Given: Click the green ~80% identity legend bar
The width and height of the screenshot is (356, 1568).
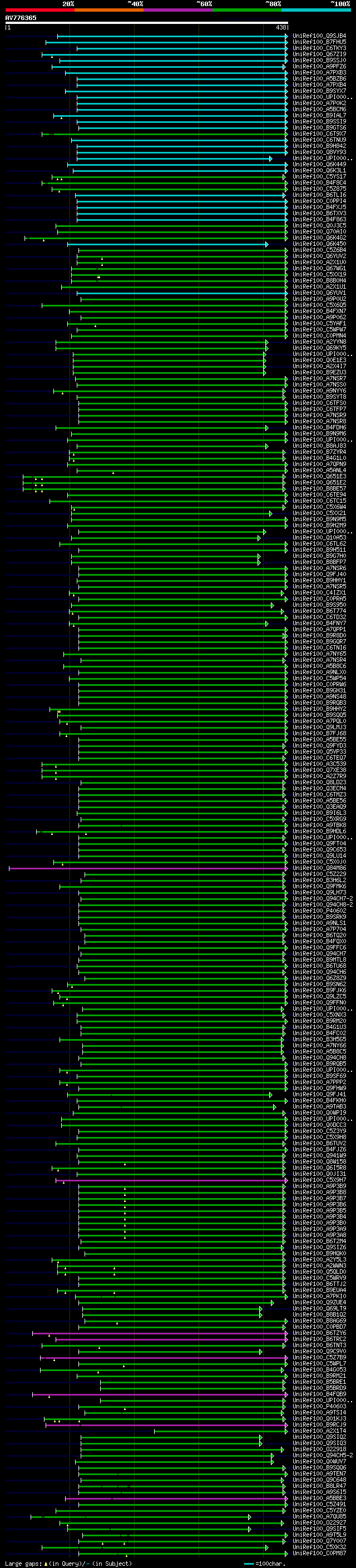Looking at the screenshot, I should (247, 10).
